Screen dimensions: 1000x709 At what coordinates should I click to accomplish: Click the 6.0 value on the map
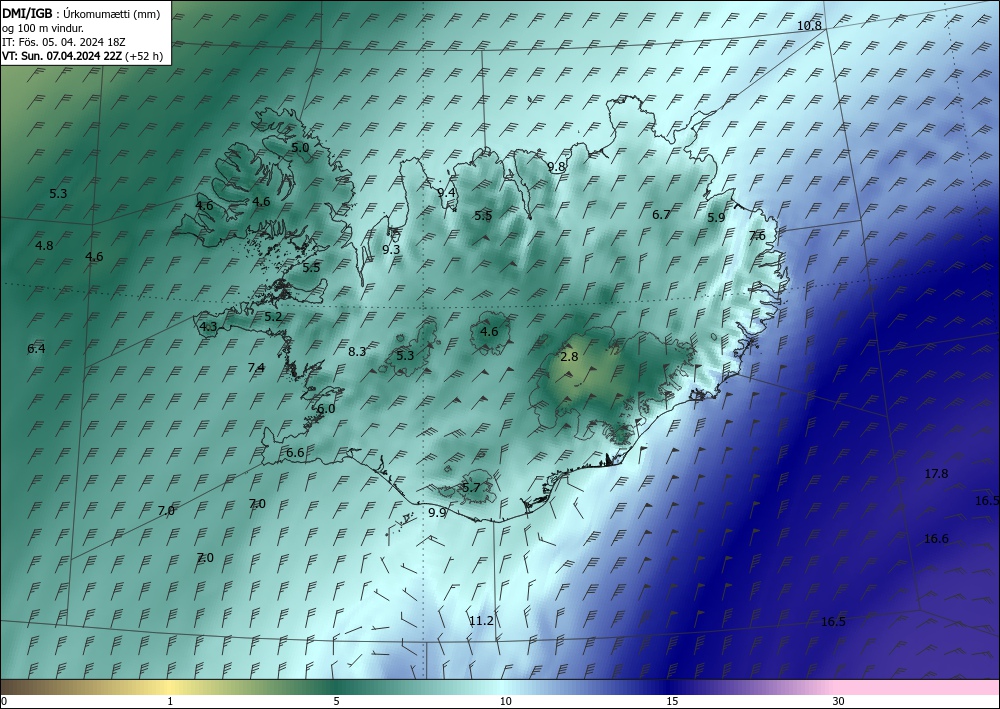pos(326,409)
